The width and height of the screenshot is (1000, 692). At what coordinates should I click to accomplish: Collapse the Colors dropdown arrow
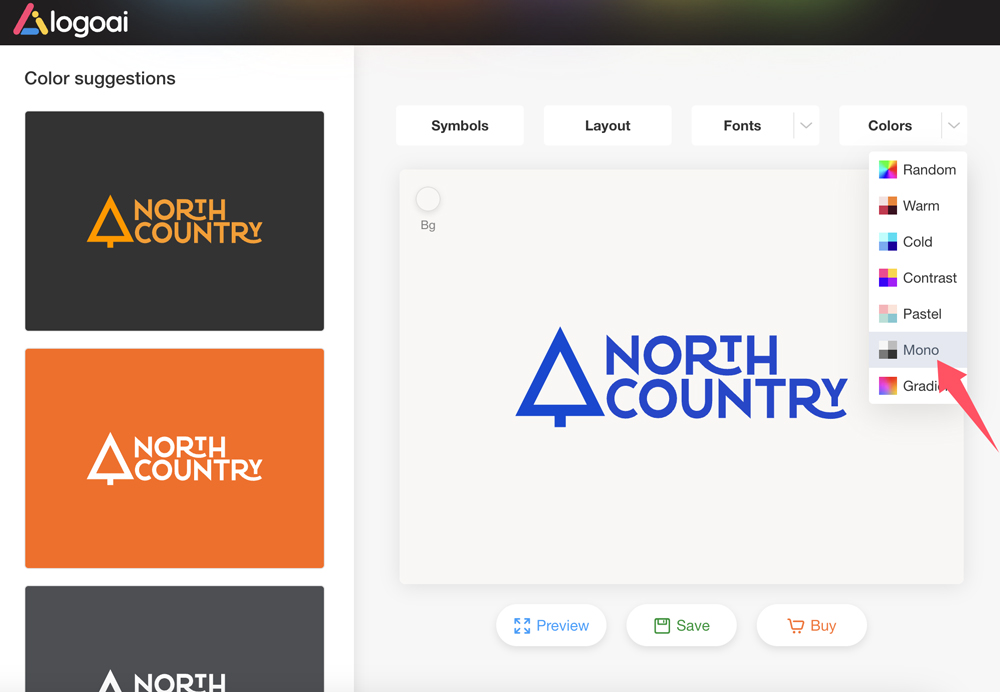tap(954, 126)
